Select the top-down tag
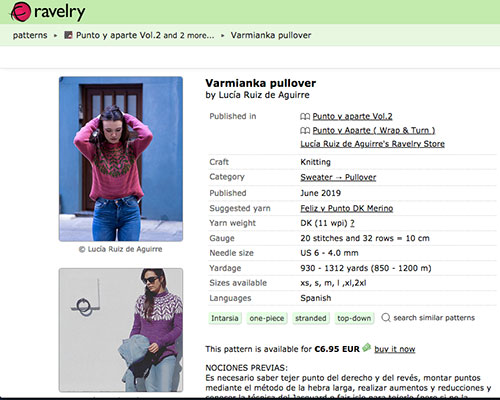 point(354,318)
